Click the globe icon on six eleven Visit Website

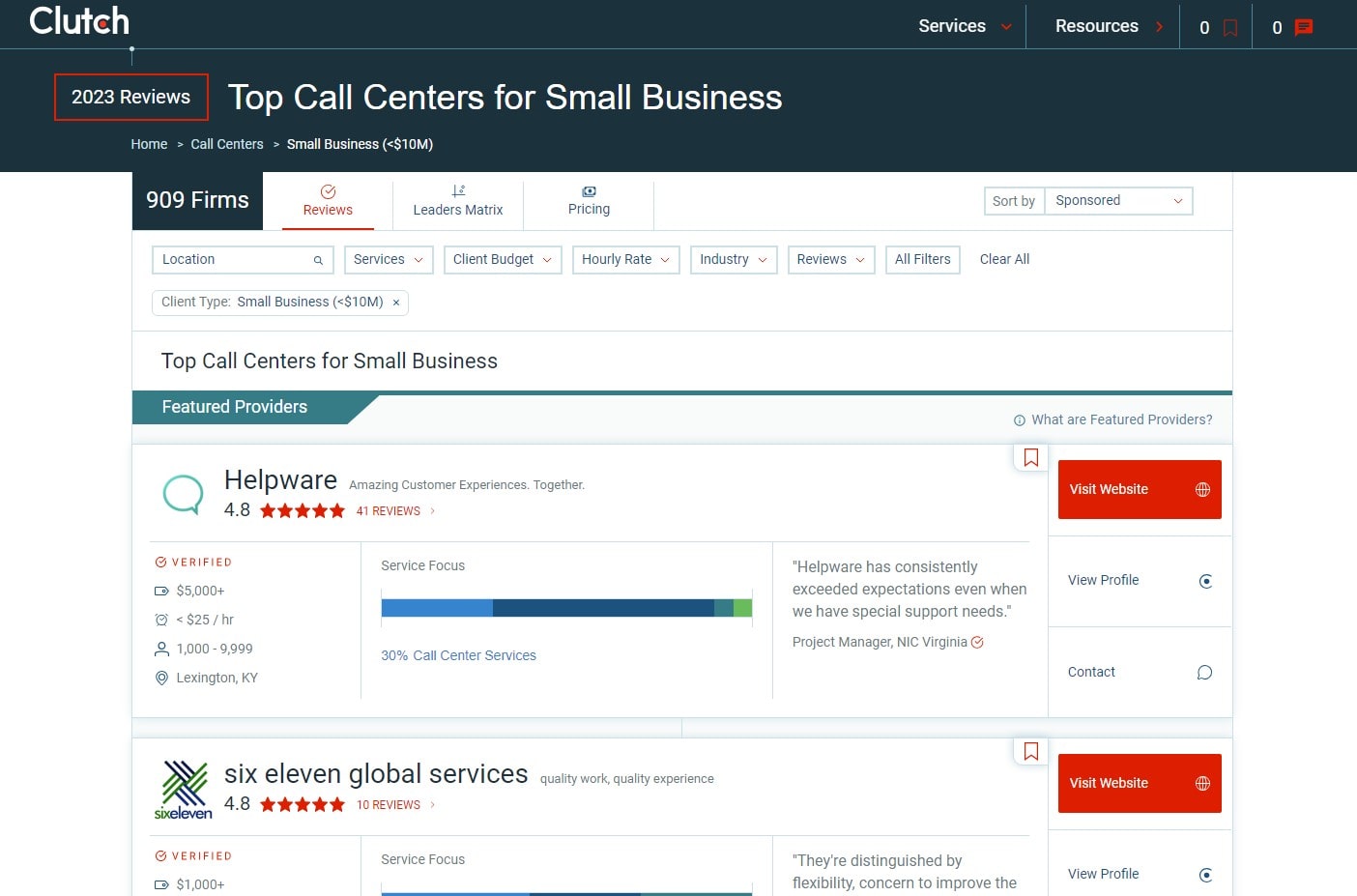pos(1202,783)
